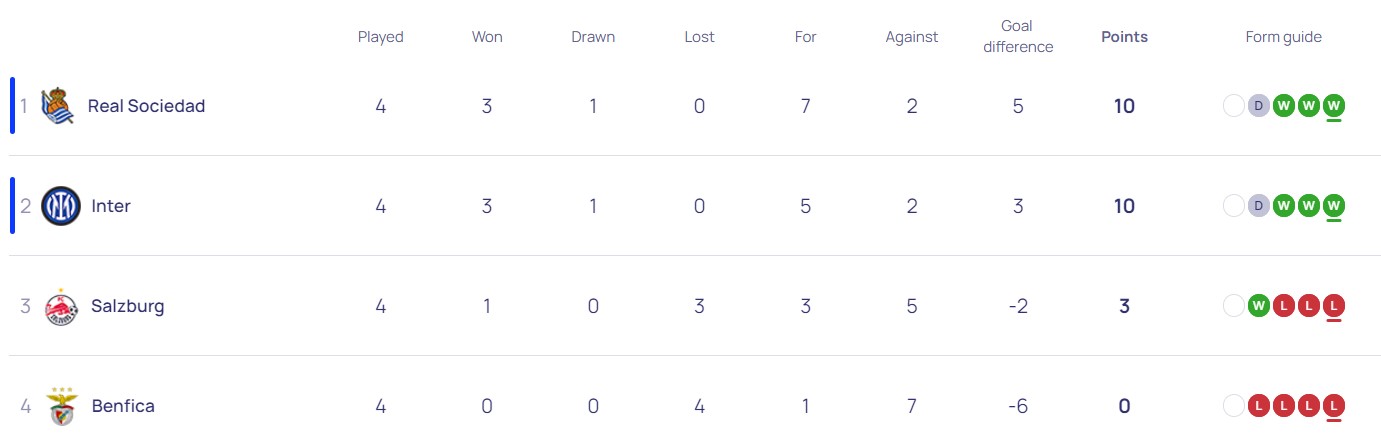Click Inter's empty first form circle
This screenshot has width=1381, height=447.
tap(1234, 206)
